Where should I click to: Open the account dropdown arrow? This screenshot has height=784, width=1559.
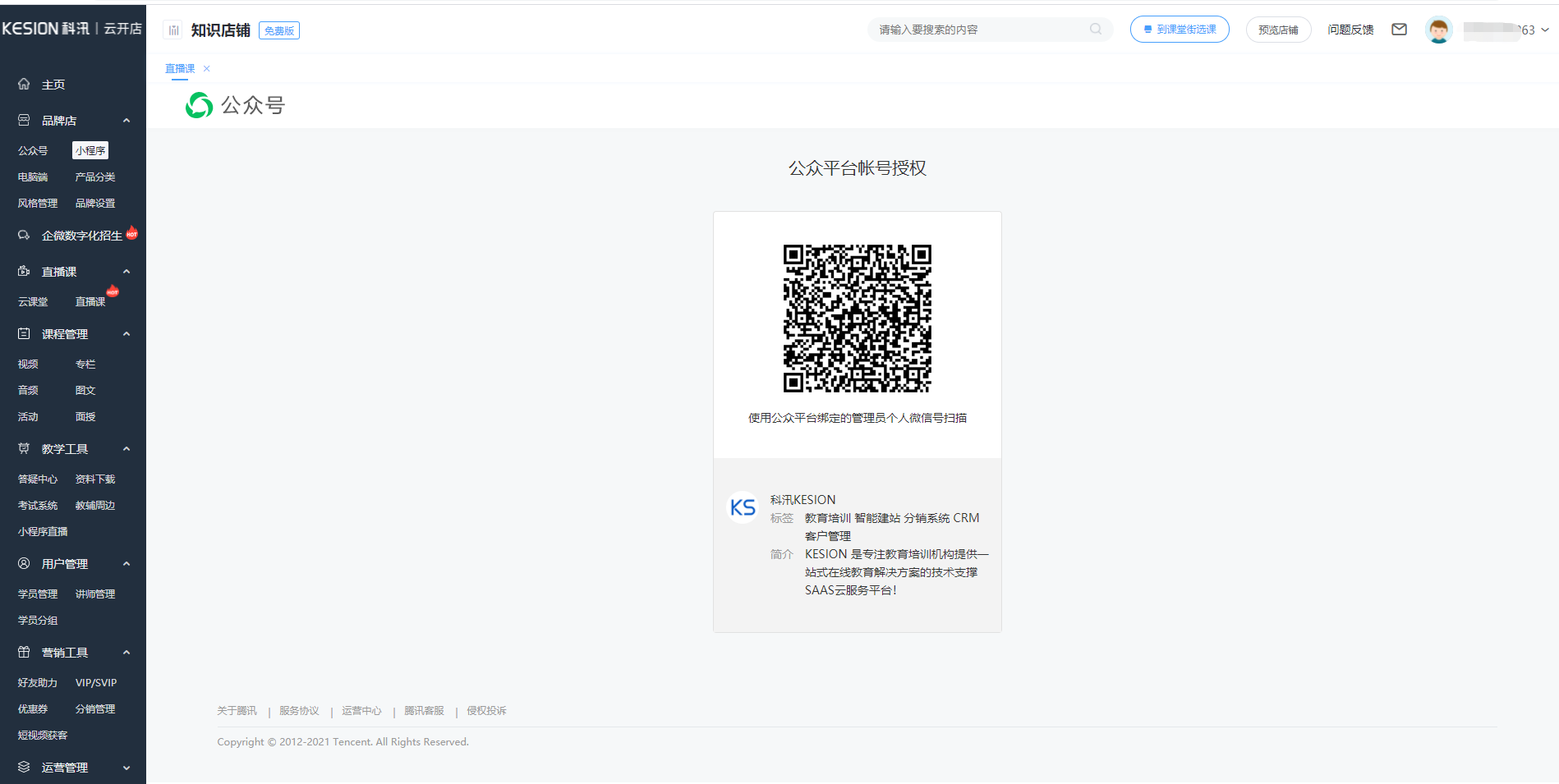[1545, 30]
